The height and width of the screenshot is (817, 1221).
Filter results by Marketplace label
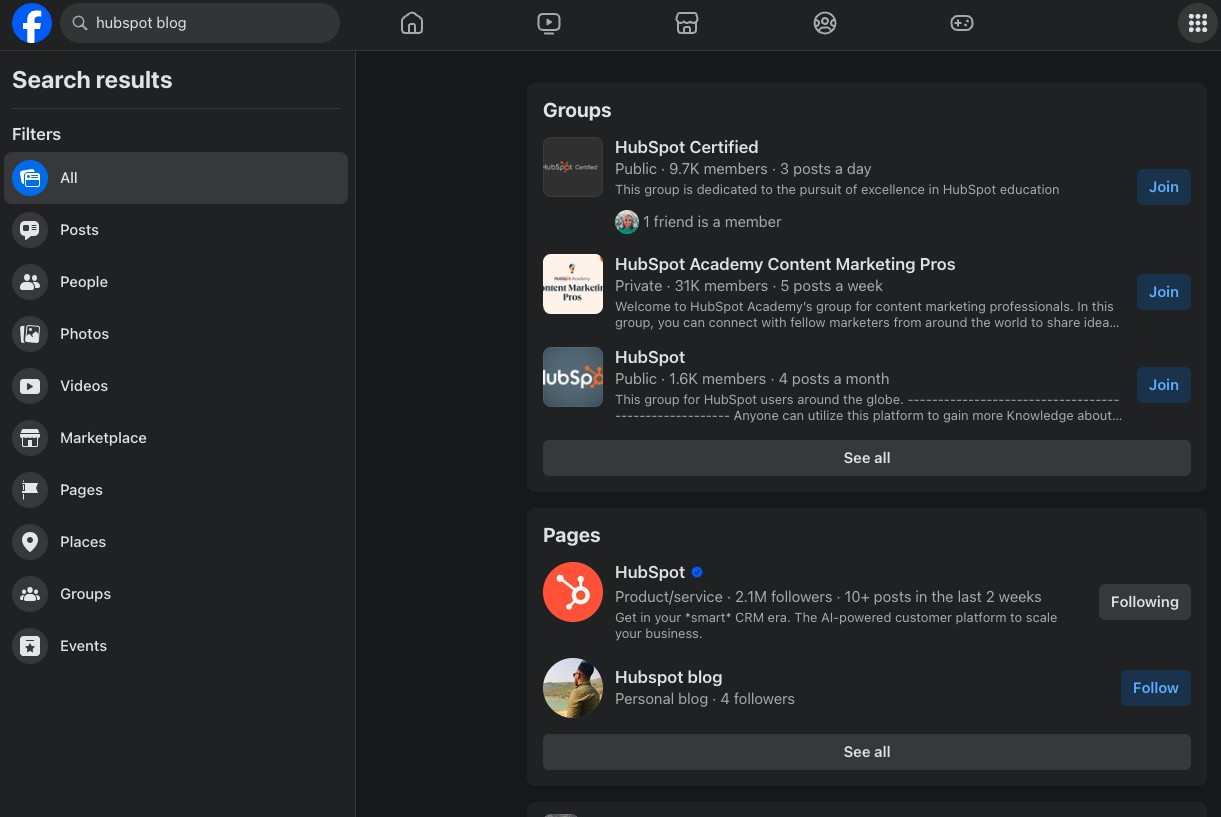tap(103, 438)
